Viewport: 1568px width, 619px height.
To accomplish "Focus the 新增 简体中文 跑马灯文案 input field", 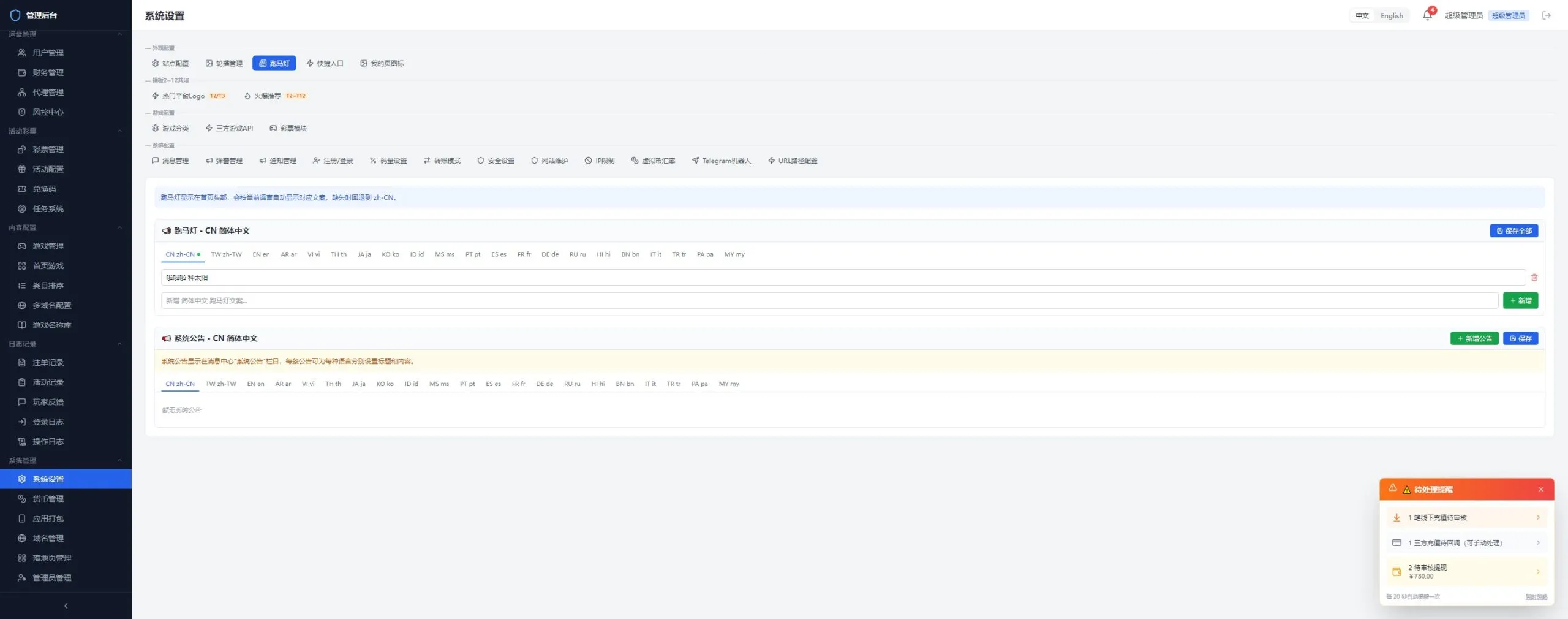I will (x=830, y=301).
